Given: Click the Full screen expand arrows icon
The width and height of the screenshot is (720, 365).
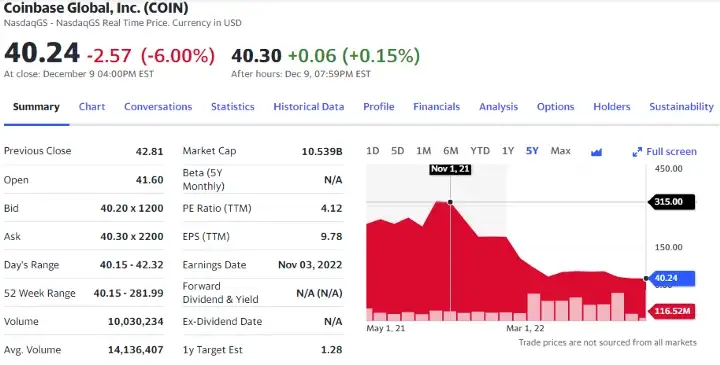Looking at the screenshot, I should click(x=637, y=152).
